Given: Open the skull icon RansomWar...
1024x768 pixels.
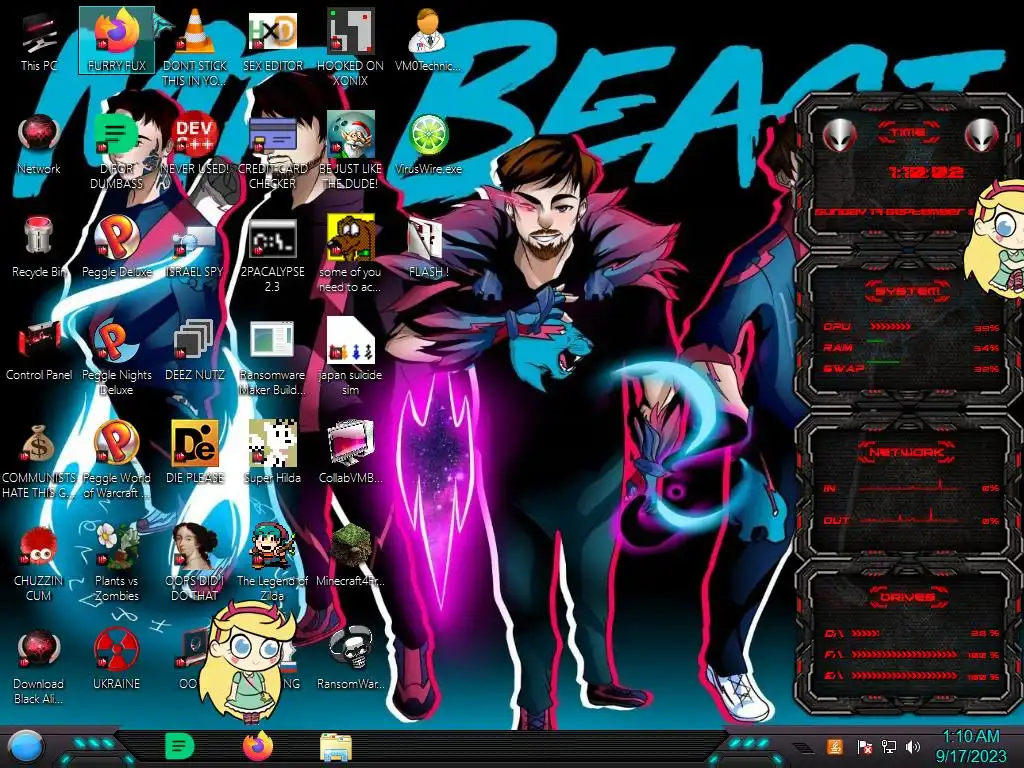Looking at the screenshot, I should pos(350,658).
